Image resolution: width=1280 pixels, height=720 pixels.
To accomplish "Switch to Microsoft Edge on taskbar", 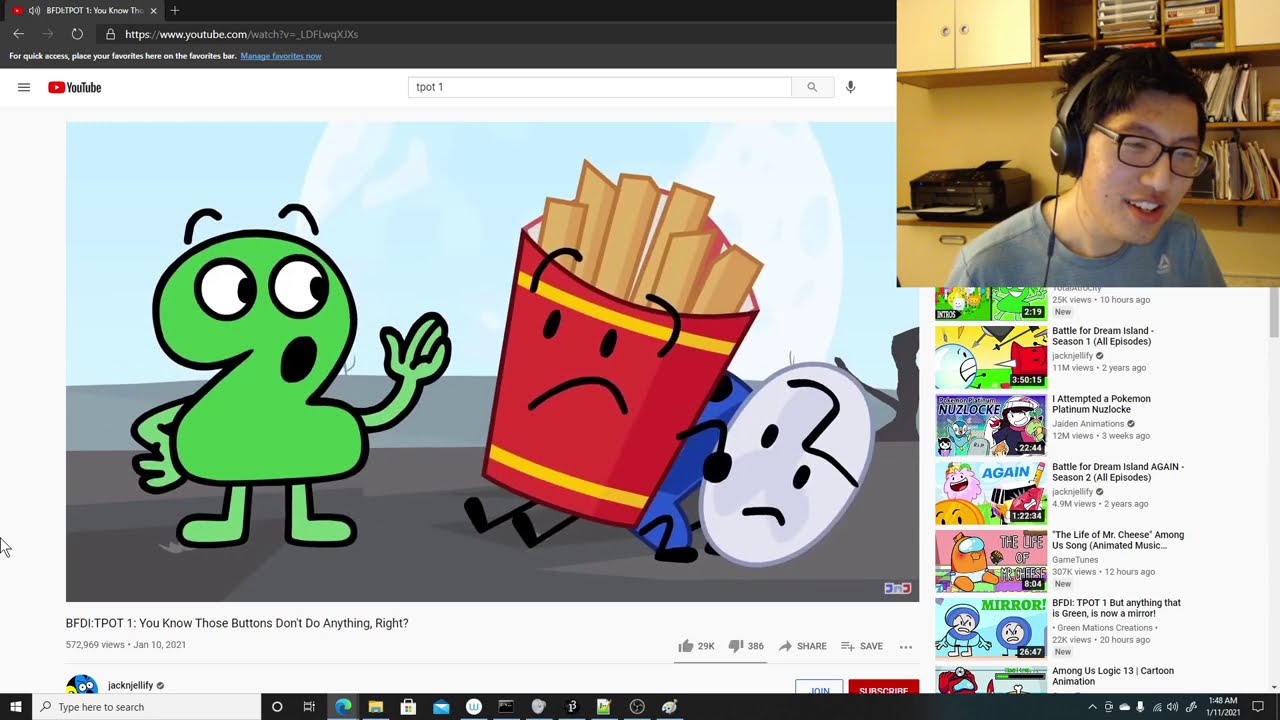I will coord(343,707).
